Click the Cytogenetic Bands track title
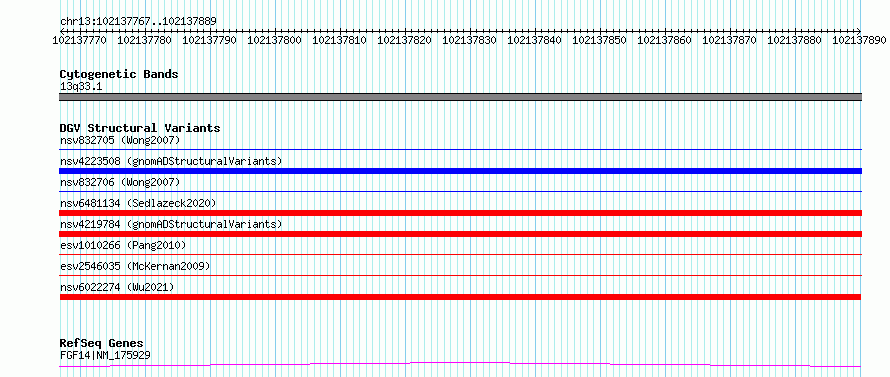The height and width of the screenshot is (377, 890). (119, 74)
